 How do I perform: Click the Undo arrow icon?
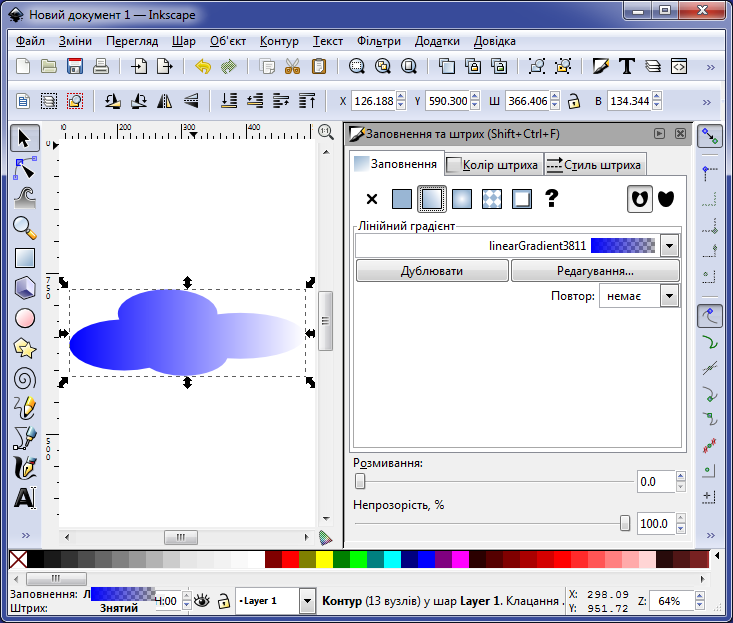(203, 67)
